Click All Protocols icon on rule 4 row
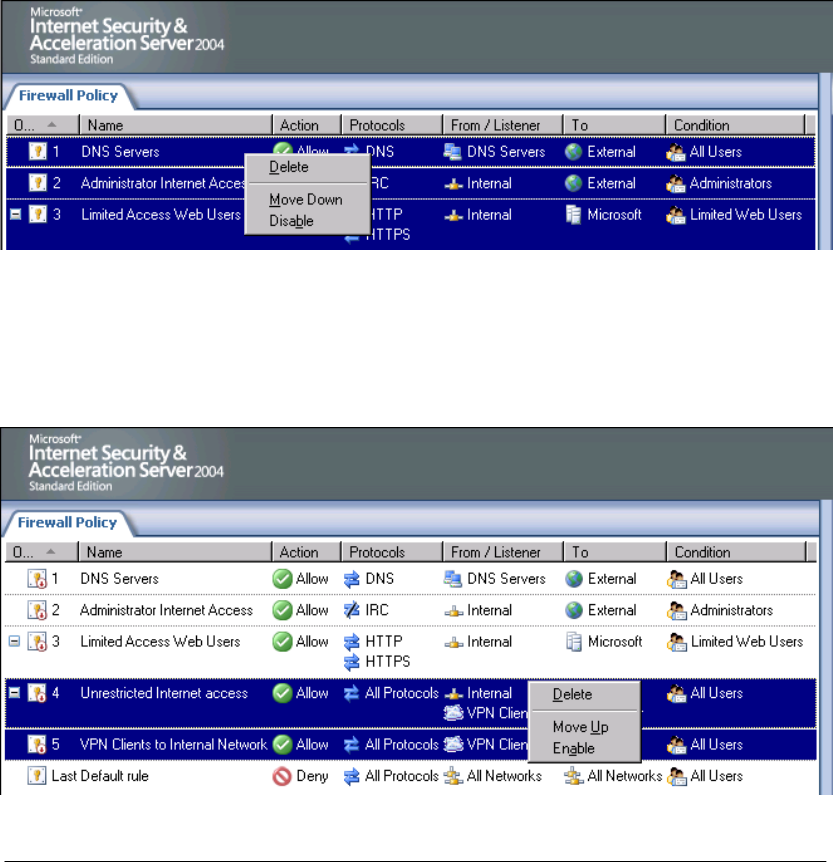833x862 pixels. click(x=351, y=693)
